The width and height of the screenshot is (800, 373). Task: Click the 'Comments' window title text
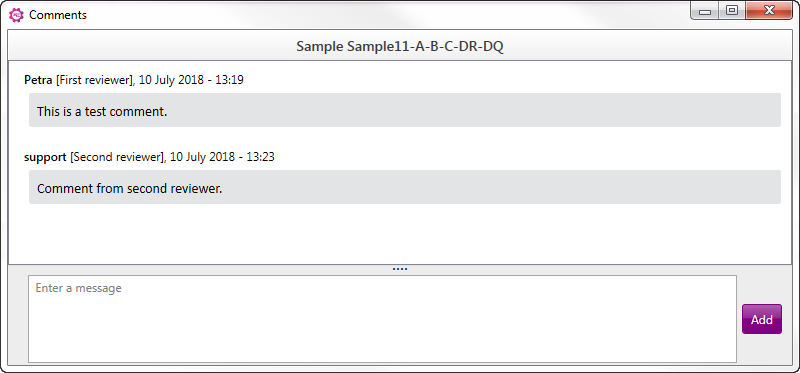pyautogui.click(x=58, y=15)
